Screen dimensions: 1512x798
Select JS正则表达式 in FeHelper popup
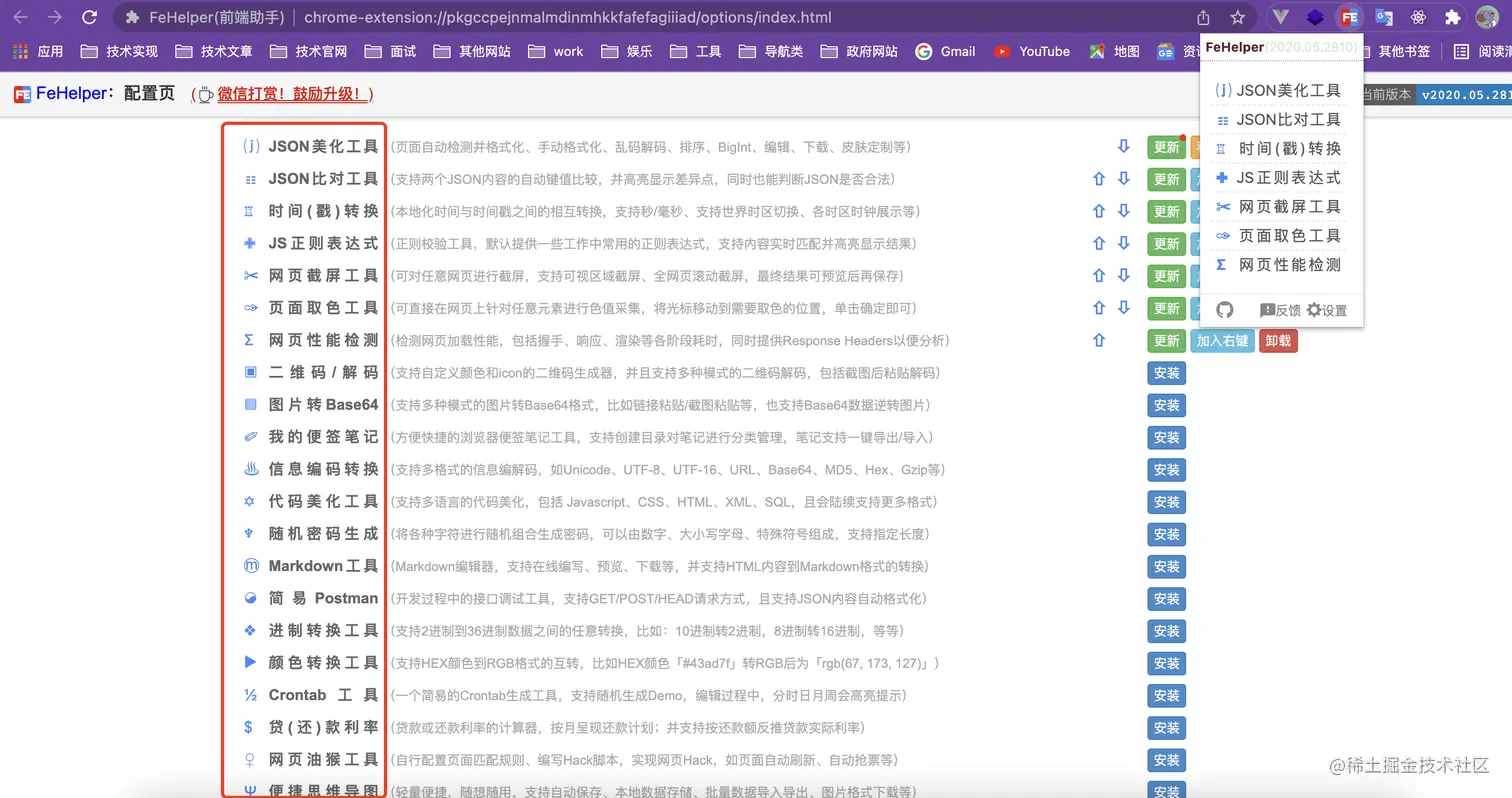pyautogui.click(x=1278, y=178)
